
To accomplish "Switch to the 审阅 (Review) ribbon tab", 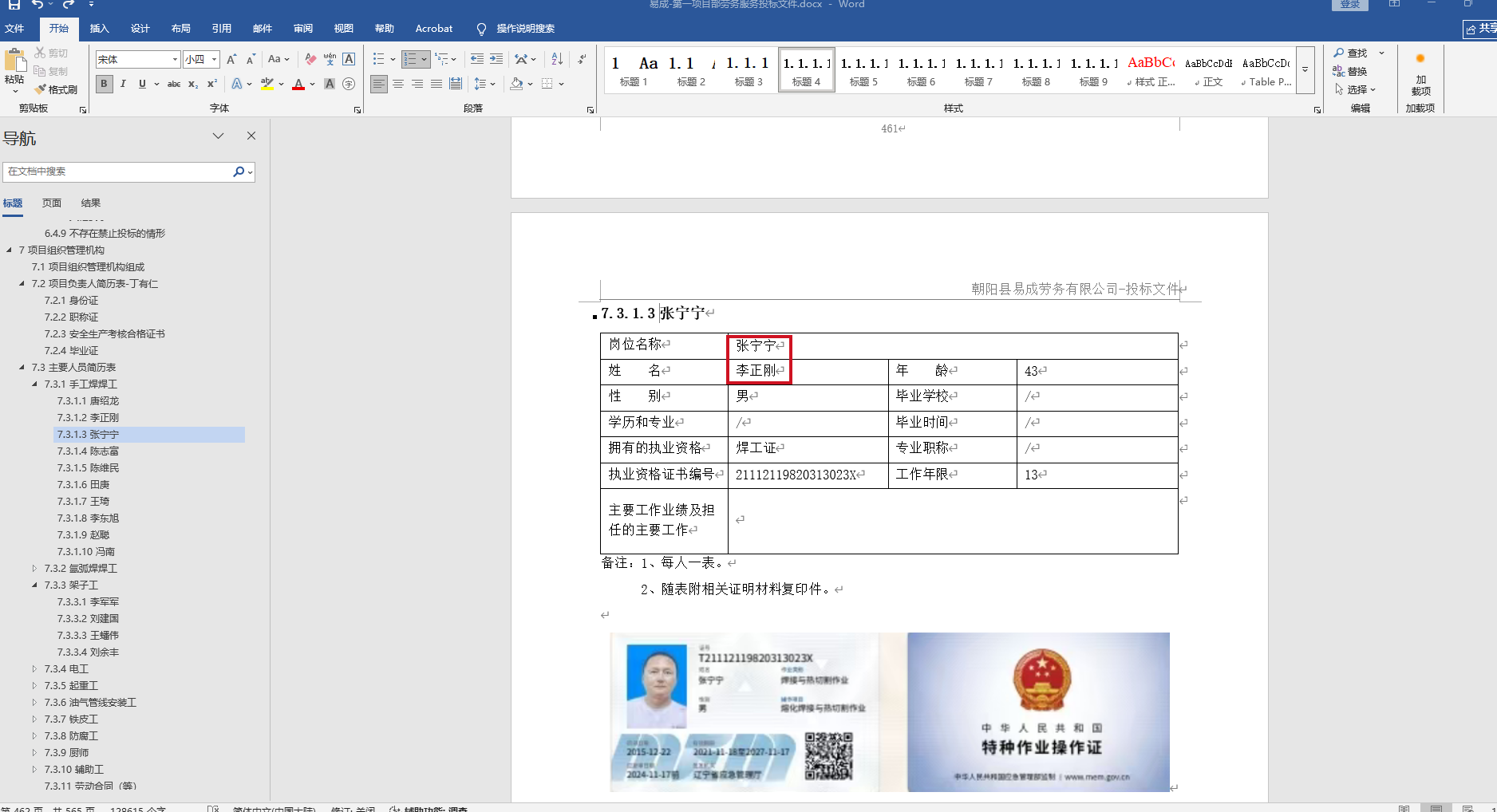I will click(x=303, y=29).
